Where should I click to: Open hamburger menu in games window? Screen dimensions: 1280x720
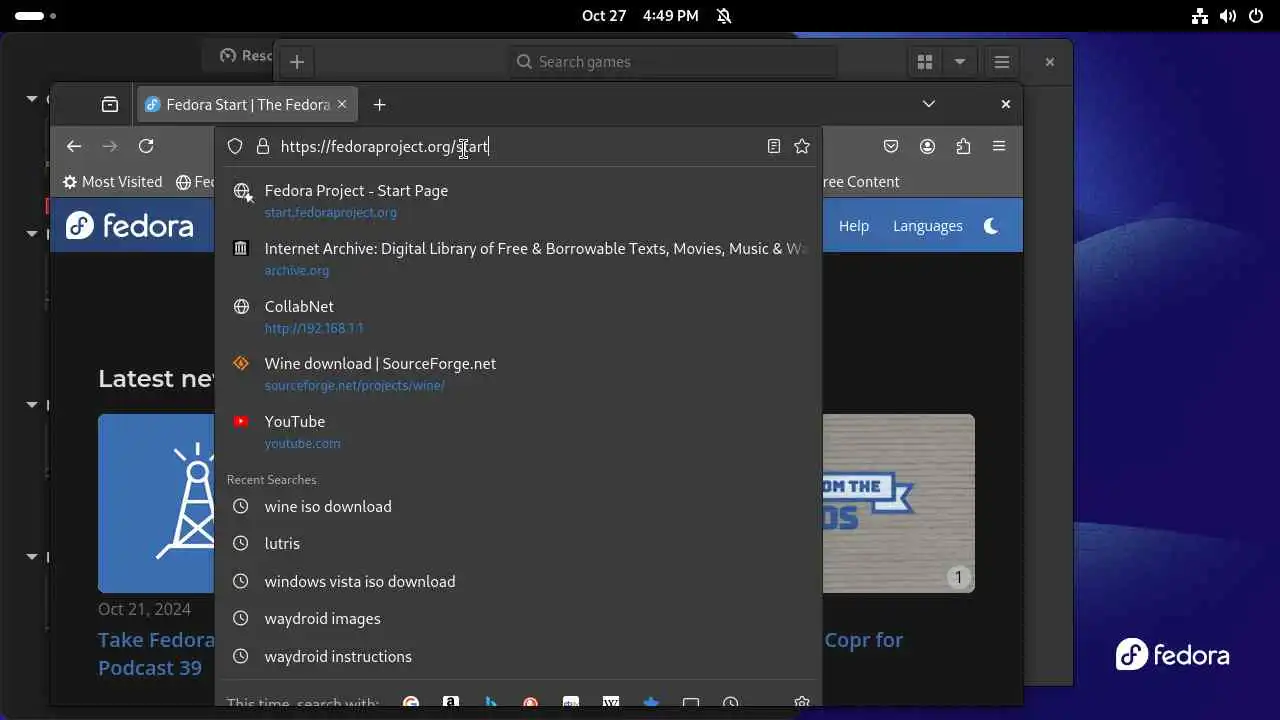pos(1002,62)
